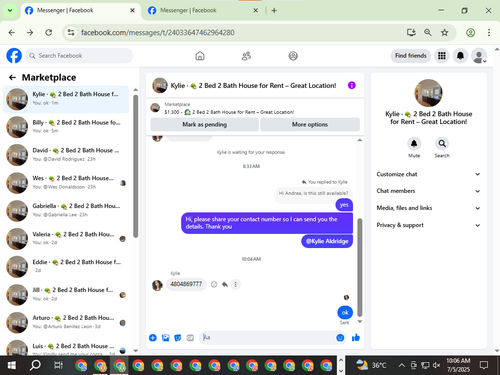Screen dimensions: 500x375
Task: Open Chrome profile icon
Action: (x=470, y=33)
